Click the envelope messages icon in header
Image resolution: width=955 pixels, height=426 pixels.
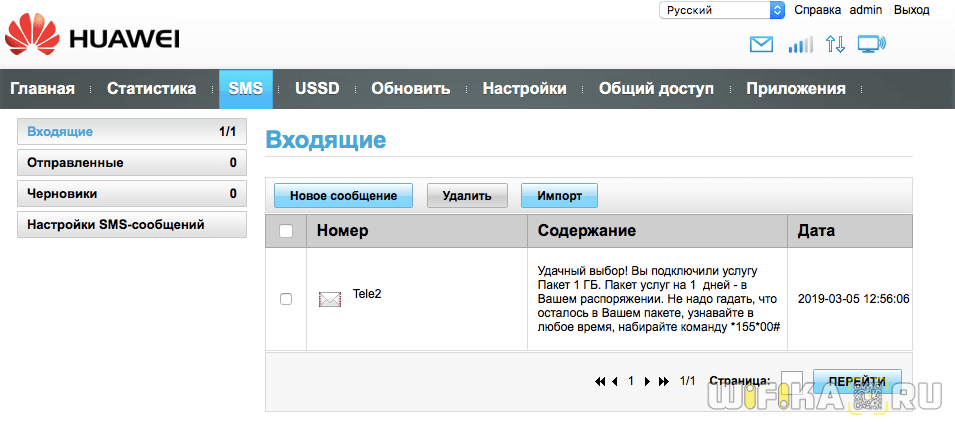[762, 44]
